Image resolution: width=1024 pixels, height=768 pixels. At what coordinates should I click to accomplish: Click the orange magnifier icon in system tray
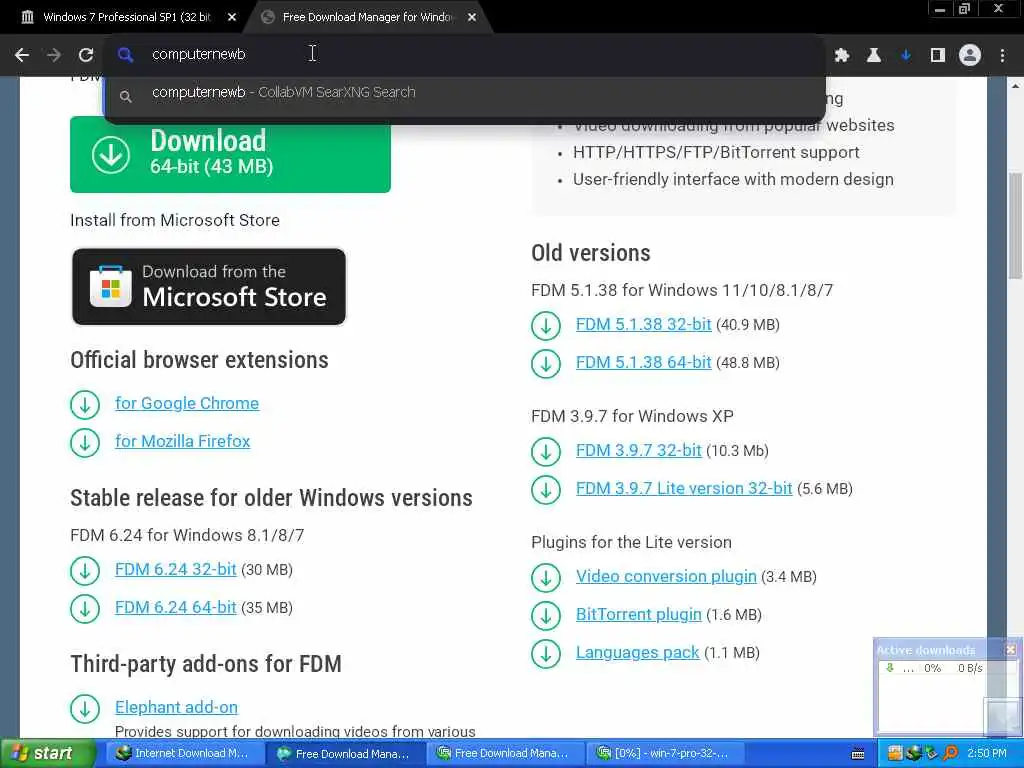(951, 753)
